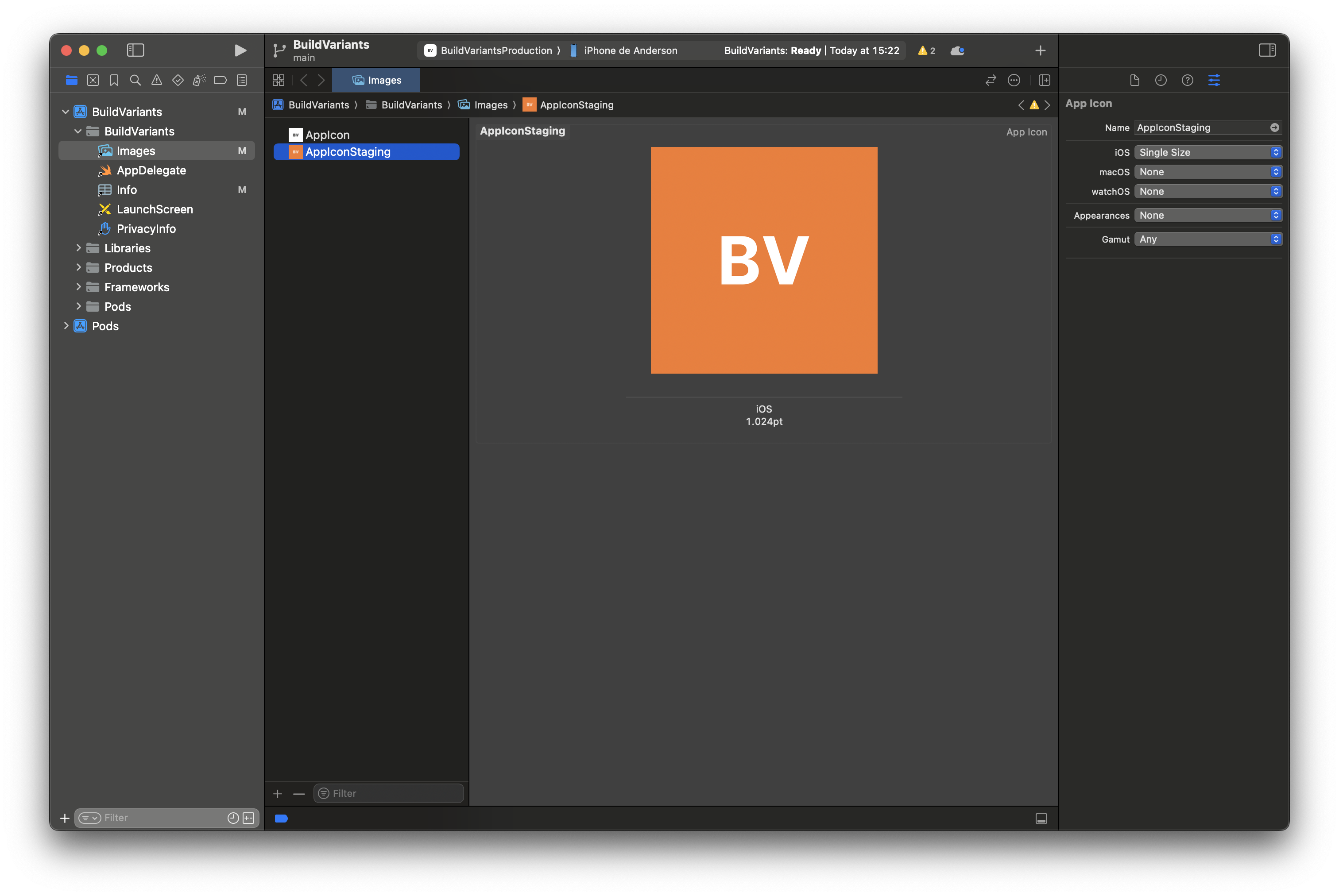Click the arrow button beside the Name field
Screen dimensions: 1339x896
point(1274,127)
